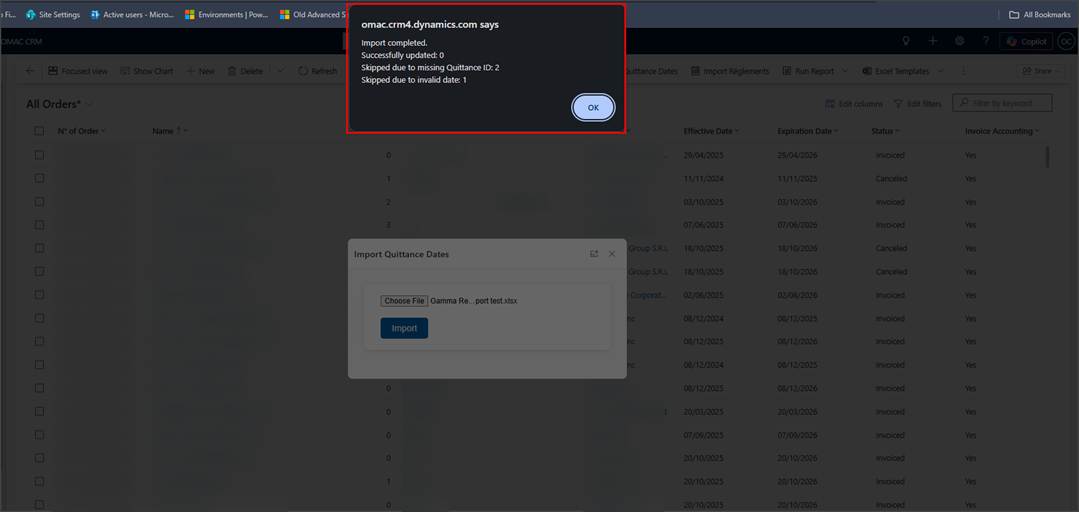Select the row with effective date 20/03/2025
The image size is (1079, 512).
pos(39,412)
